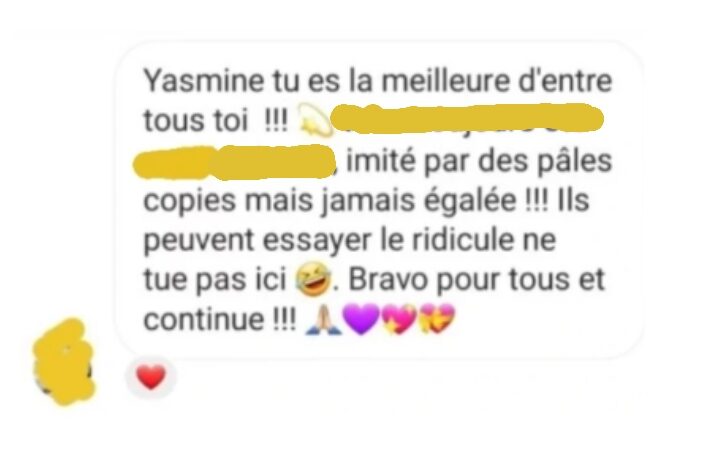Click the purple heart emoji
This screenshot has width=720, height=470.
tap(362, 319)
